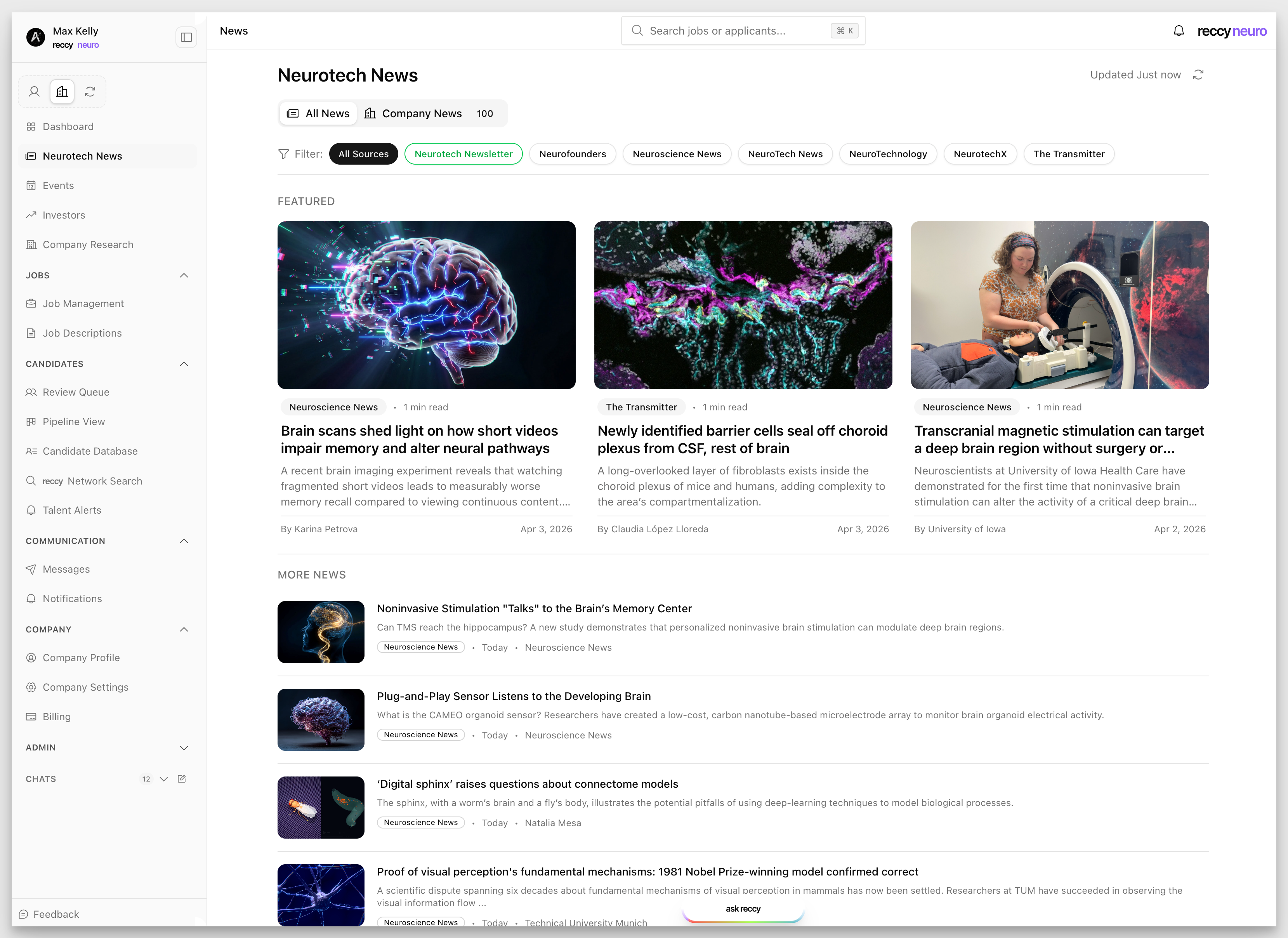
Task: Click the sync icon in the workspace switcher
Action: [90, 92]
